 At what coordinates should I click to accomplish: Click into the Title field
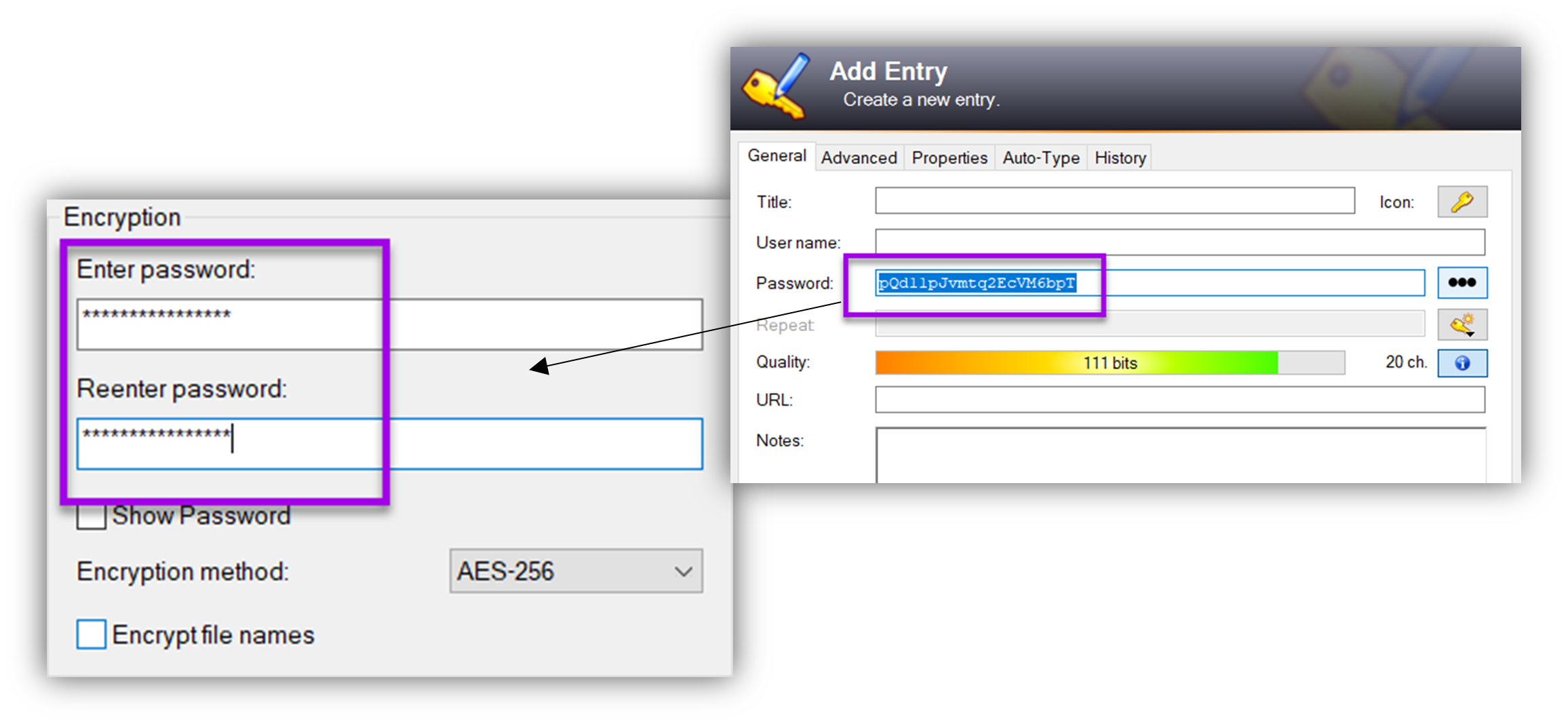coord(1114,201)
